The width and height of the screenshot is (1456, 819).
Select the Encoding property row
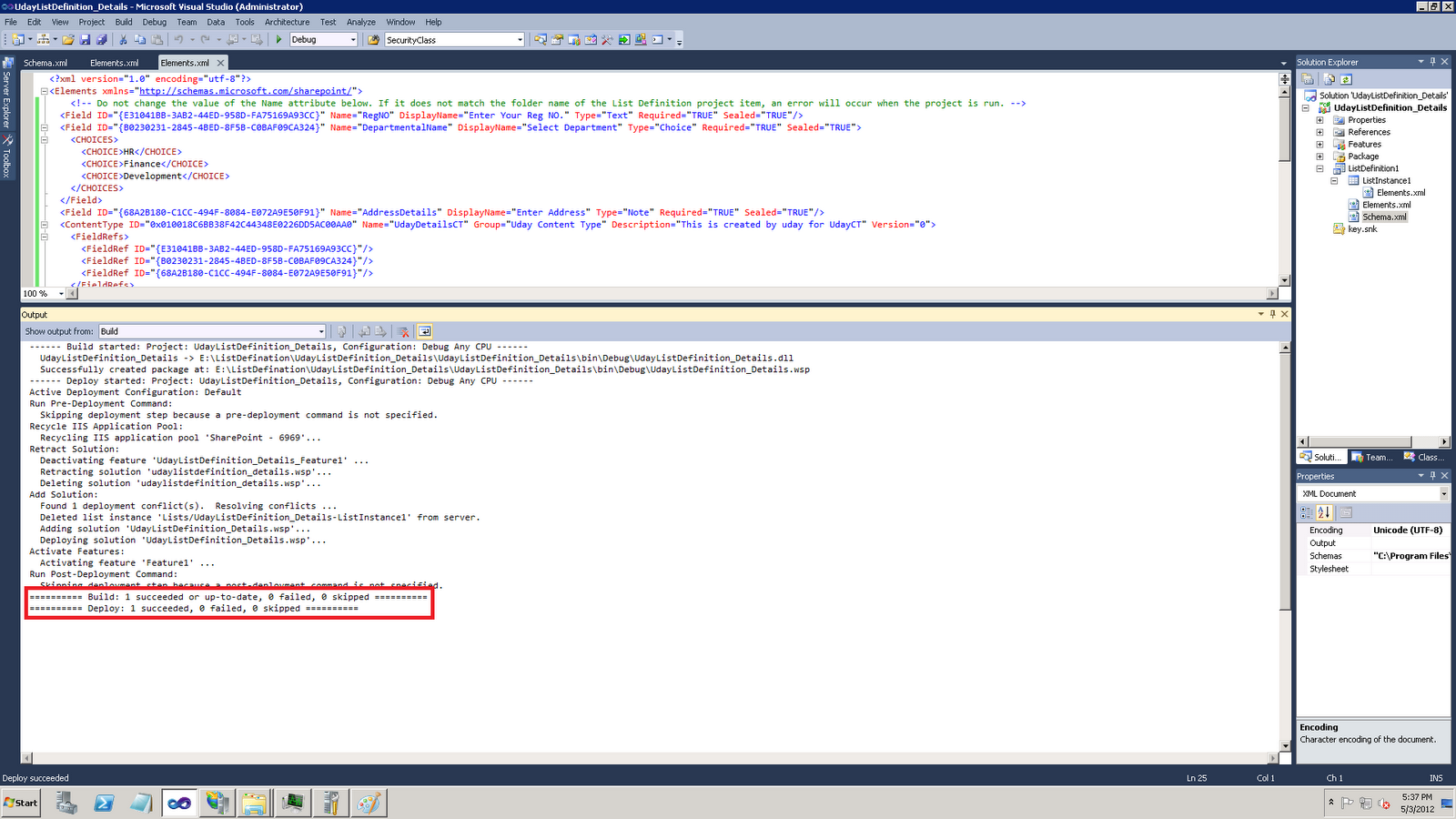point(1374,531)
